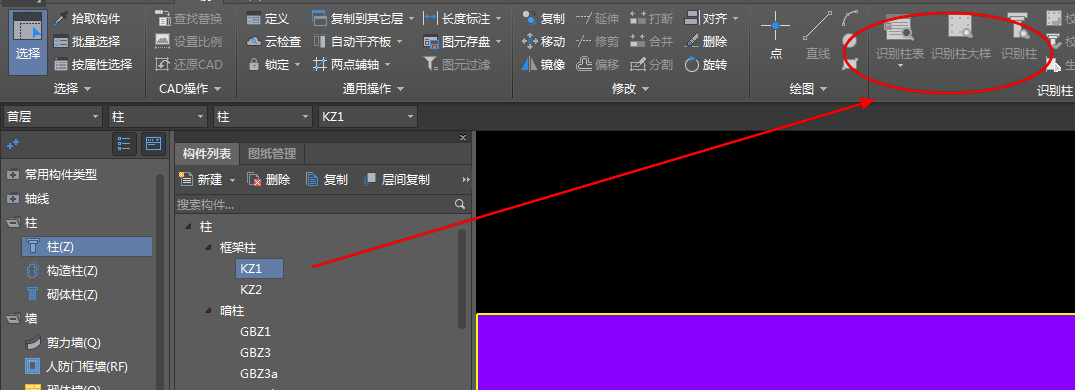Screen dimensions: 1075x390
Task: Select 剪力墙(Q) in the left panel
Action: tap(73, 343)
